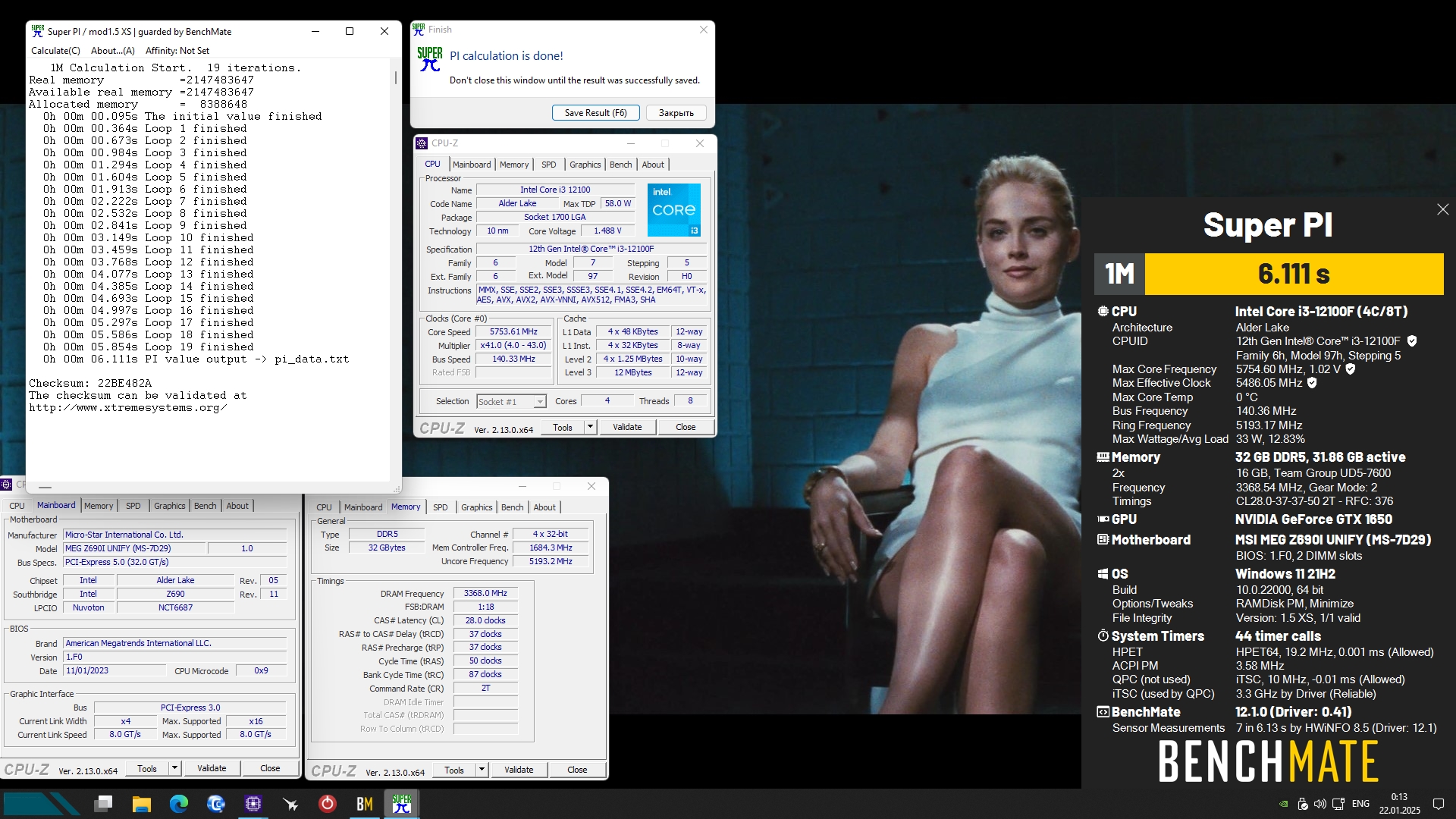Click the ENG language indicator

coord(1361,804)
